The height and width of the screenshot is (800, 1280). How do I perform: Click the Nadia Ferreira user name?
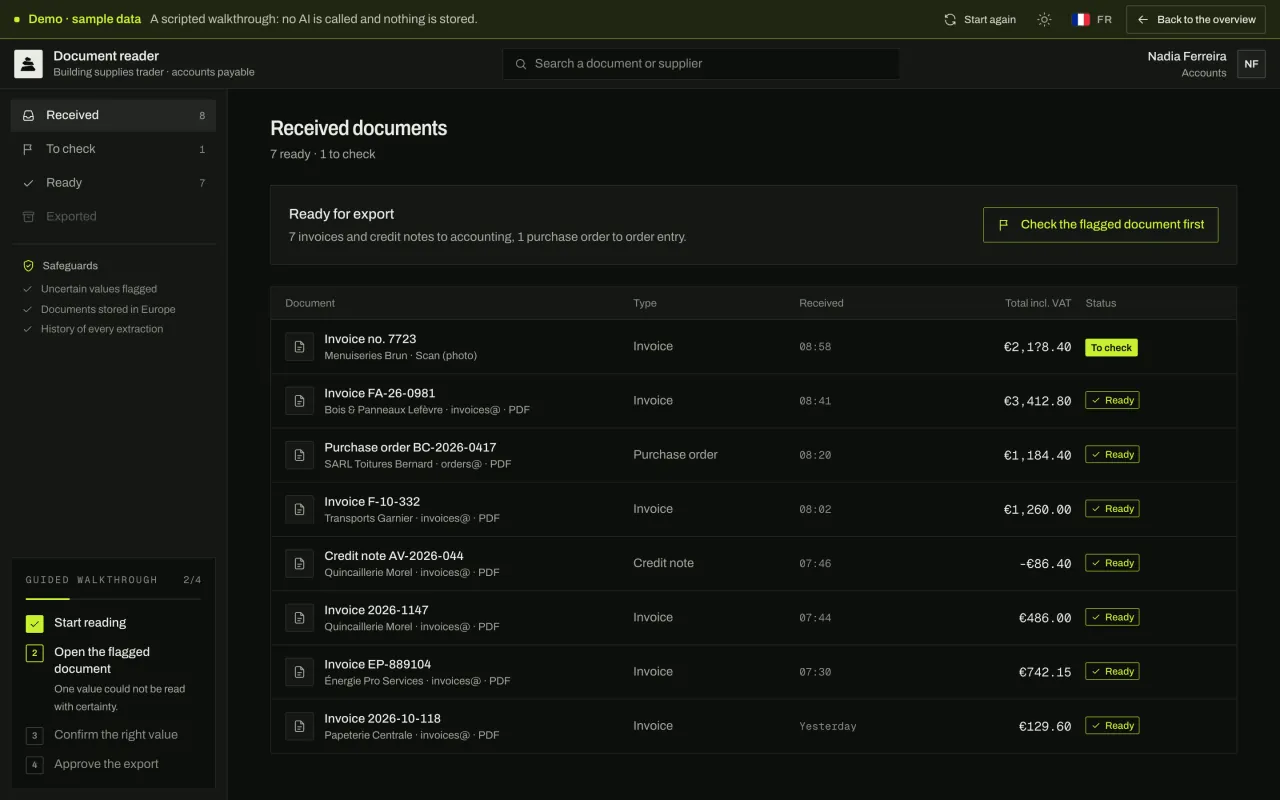pos(1187,56)
